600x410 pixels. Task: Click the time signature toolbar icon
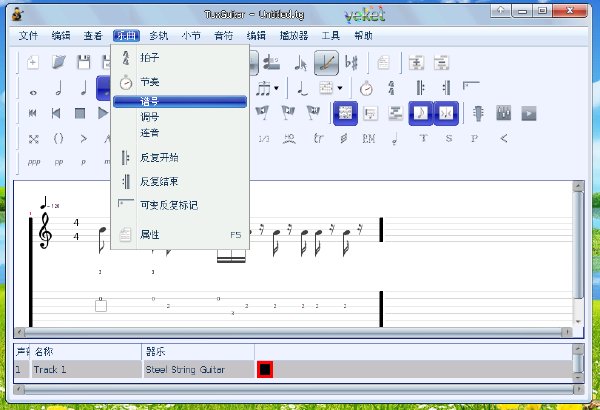point(391,88)
